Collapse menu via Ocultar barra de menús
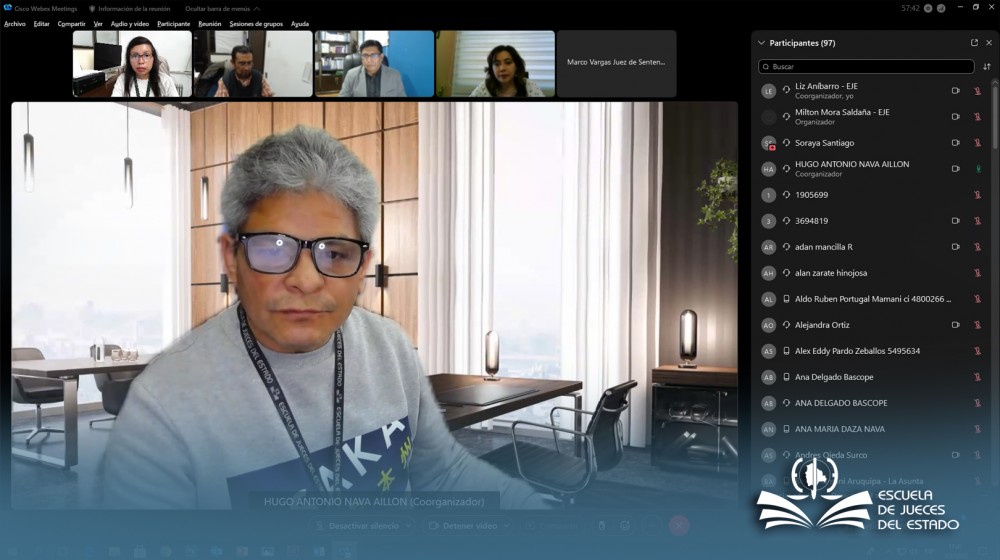 [222, 8]
